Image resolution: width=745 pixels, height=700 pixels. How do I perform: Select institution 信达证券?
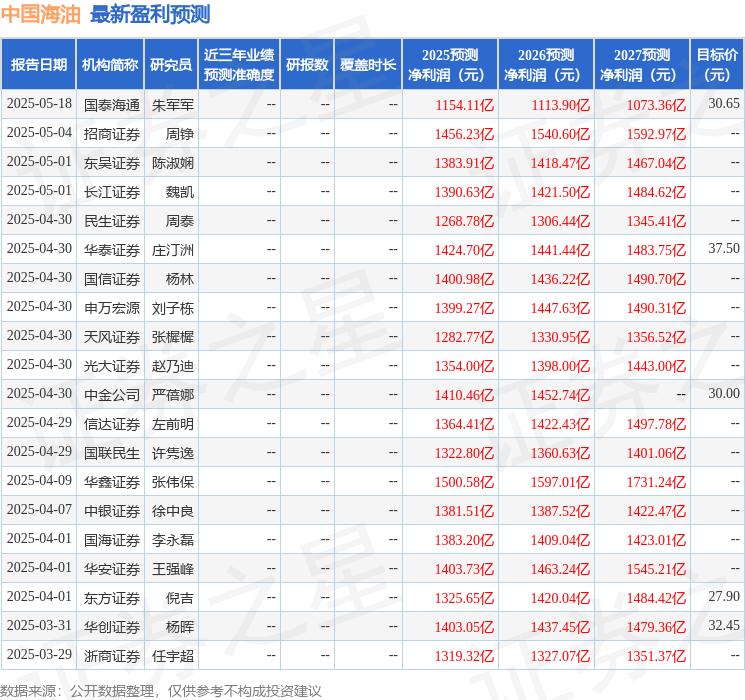pyautogui.click(x=112, y=424)
